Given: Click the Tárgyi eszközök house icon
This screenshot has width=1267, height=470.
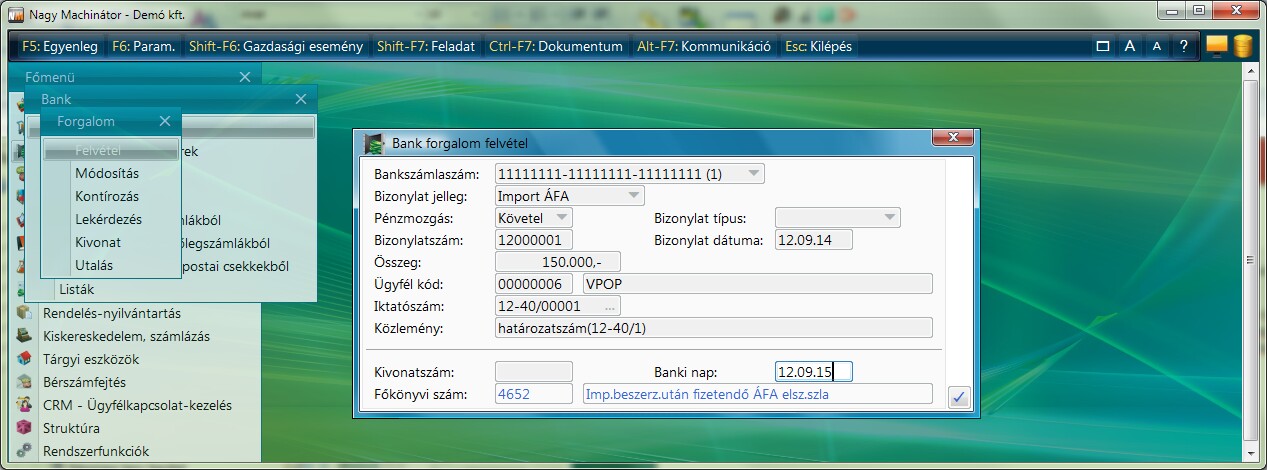Looking at the screenshot, I should (25, 359).
